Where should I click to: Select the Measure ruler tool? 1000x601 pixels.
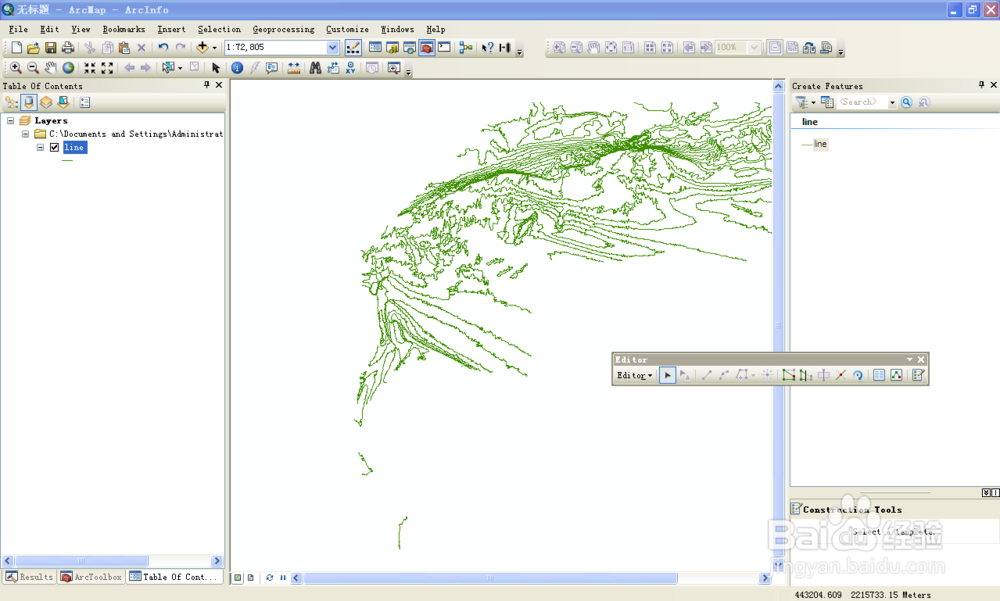293,68
